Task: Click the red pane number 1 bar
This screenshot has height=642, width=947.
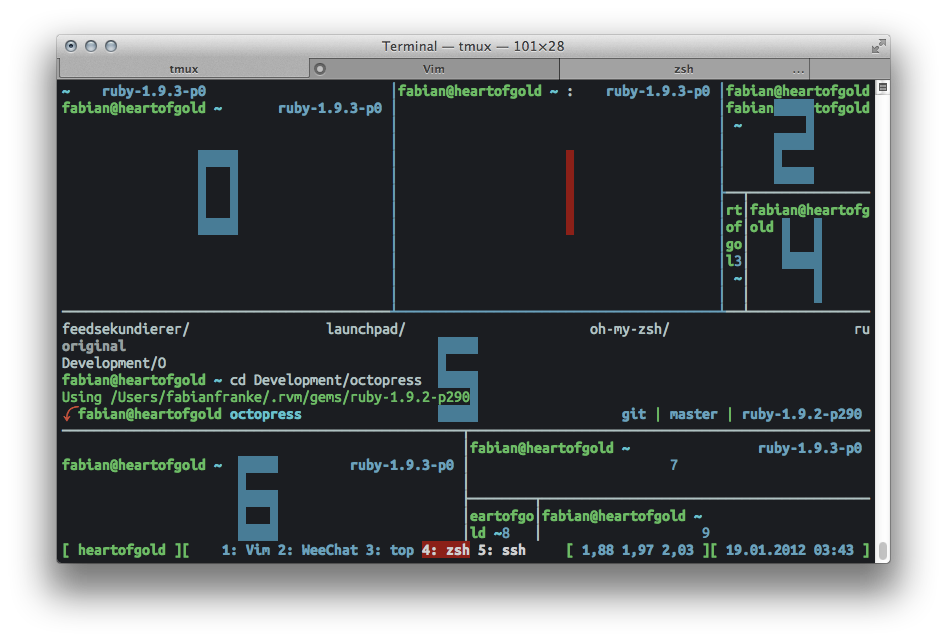Action: [x=570, y=193]
